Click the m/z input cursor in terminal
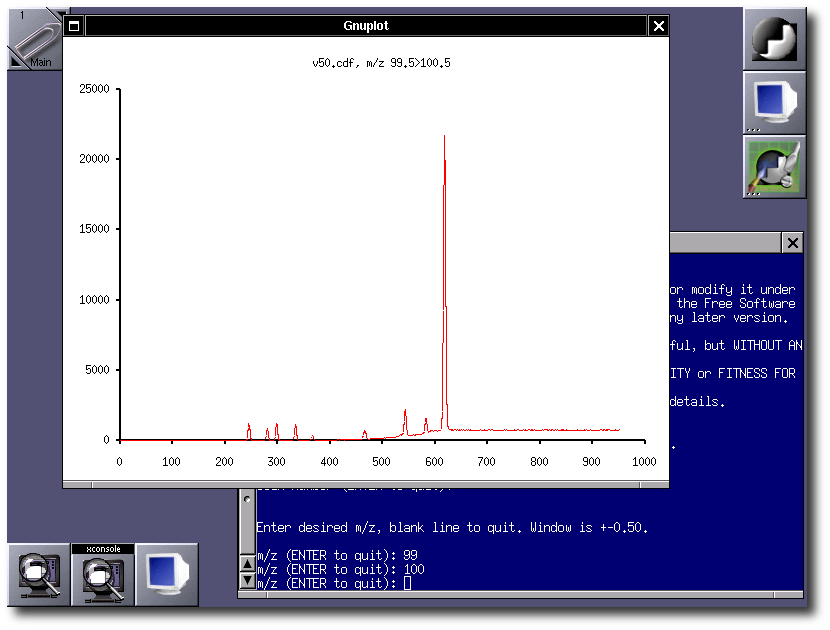The image size is (830, 630). tap(407, 583)
